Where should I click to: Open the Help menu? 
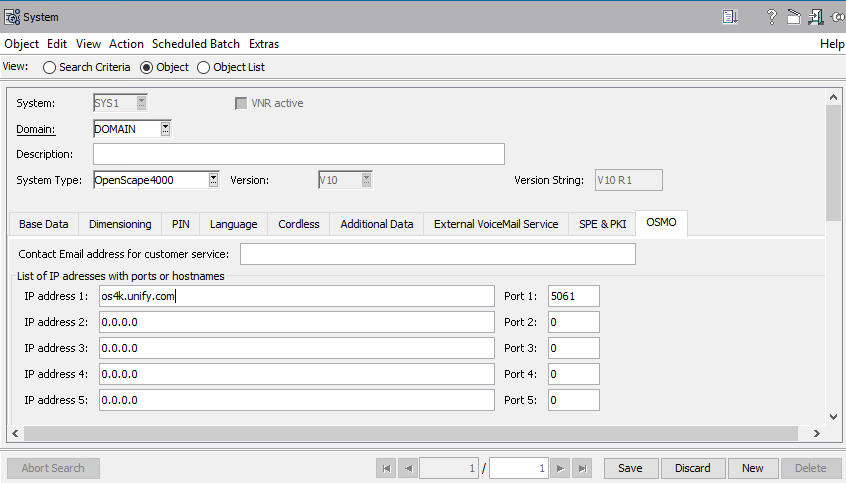[x=832, y=44]
